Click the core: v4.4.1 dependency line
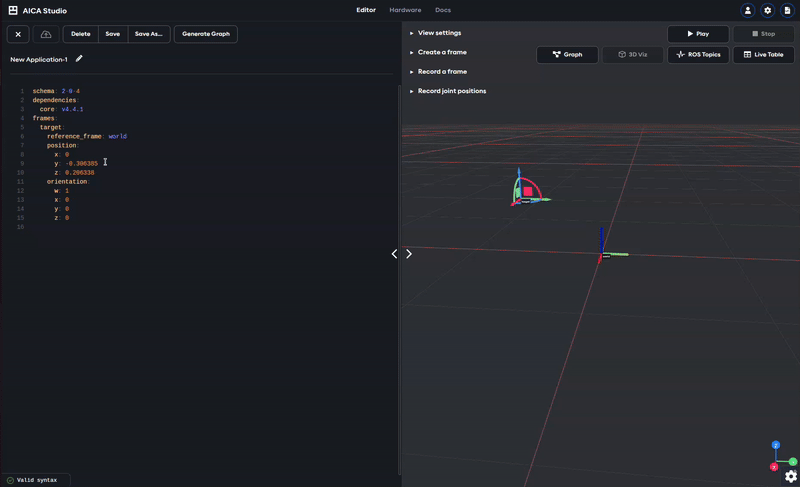The height and width of the screenshot is (487, 800). tap(61, 109)
